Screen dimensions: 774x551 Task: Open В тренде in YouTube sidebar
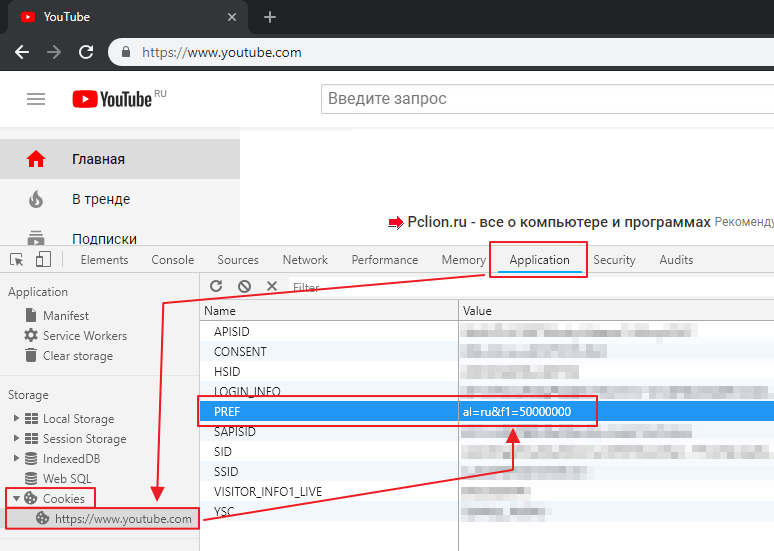[120, 199]
